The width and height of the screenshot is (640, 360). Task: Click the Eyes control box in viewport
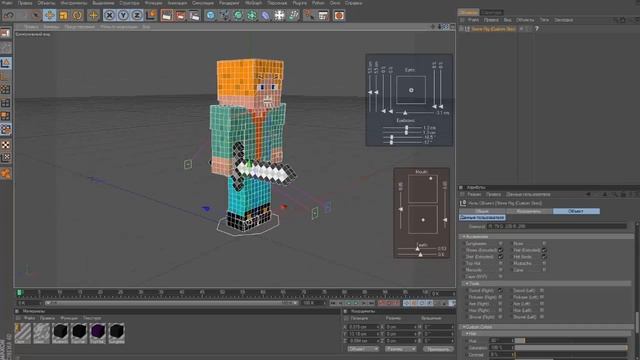(411, 90)
